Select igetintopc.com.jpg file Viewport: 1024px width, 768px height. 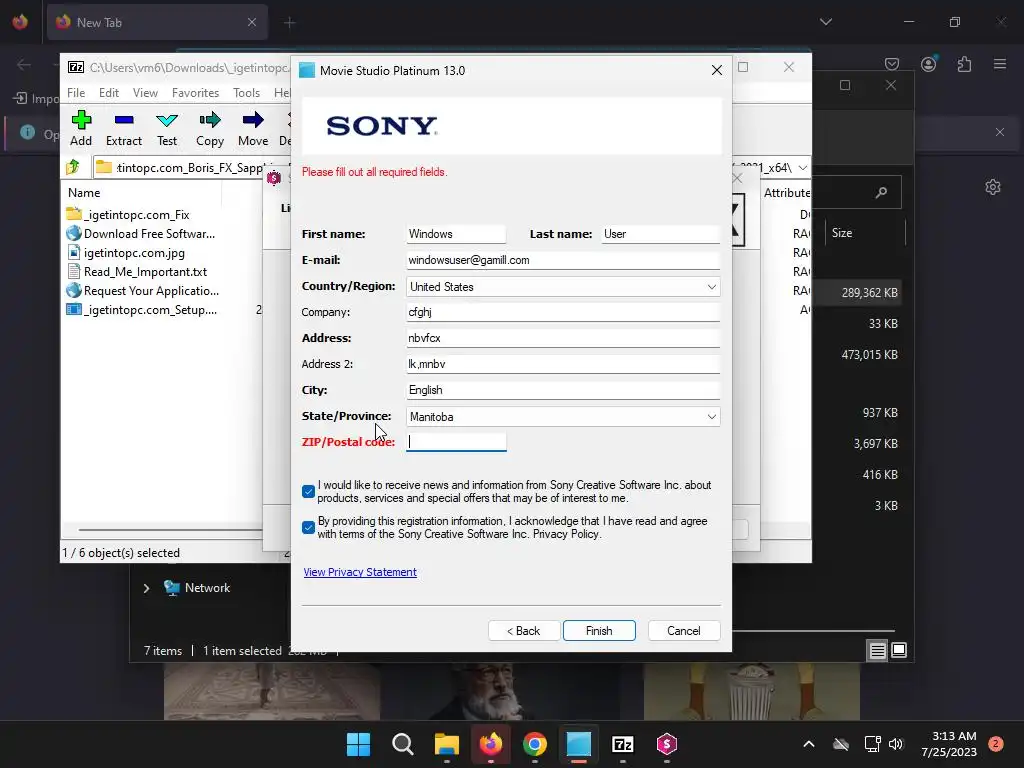point(125,253)
